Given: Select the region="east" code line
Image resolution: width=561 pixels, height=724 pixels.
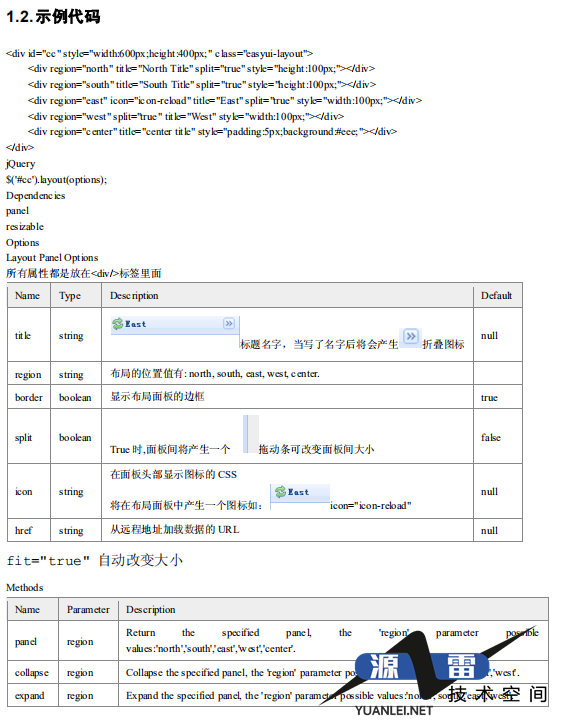Looking at the screenshot, I should (x=224, y=101).
